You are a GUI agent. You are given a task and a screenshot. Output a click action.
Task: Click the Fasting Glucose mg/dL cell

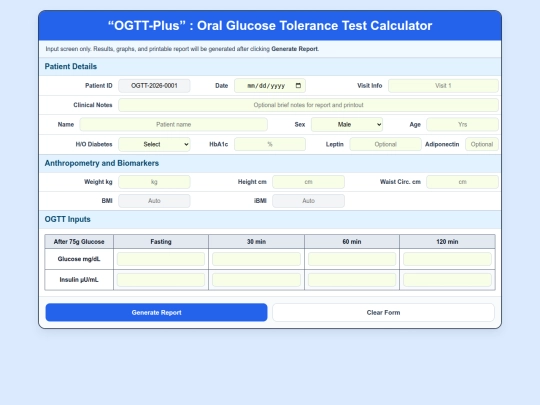pos(161,259)
